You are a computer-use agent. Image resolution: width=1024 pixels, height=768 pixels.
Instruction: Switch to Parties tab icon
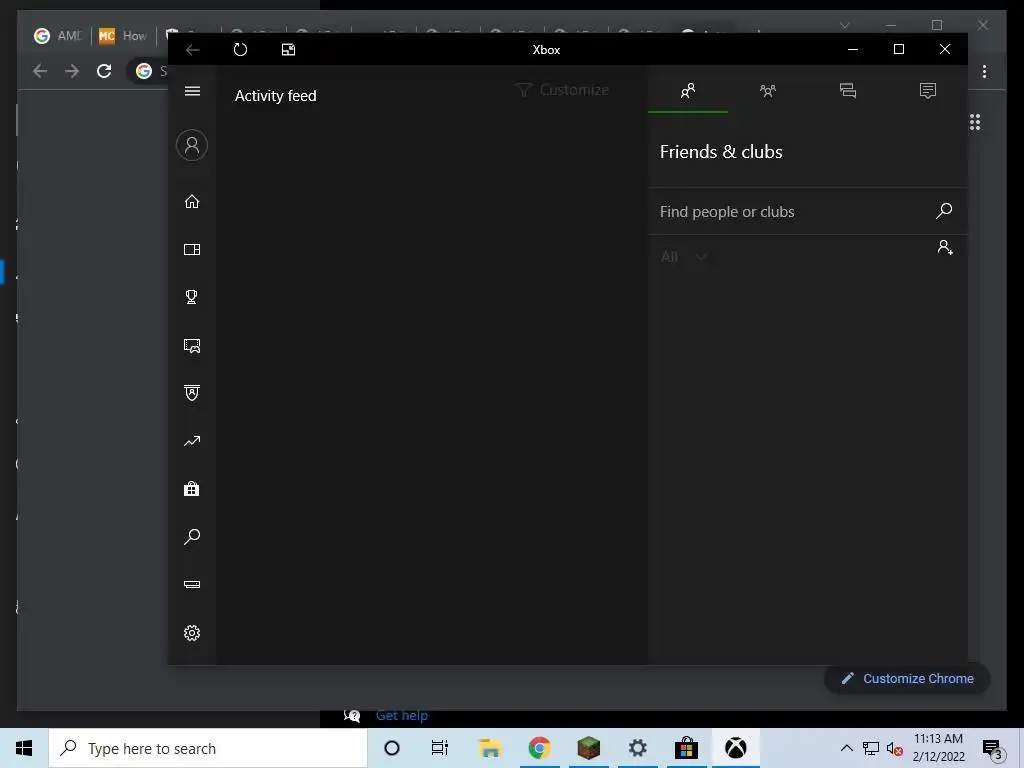pyautogui.click(x=768, y=91)
